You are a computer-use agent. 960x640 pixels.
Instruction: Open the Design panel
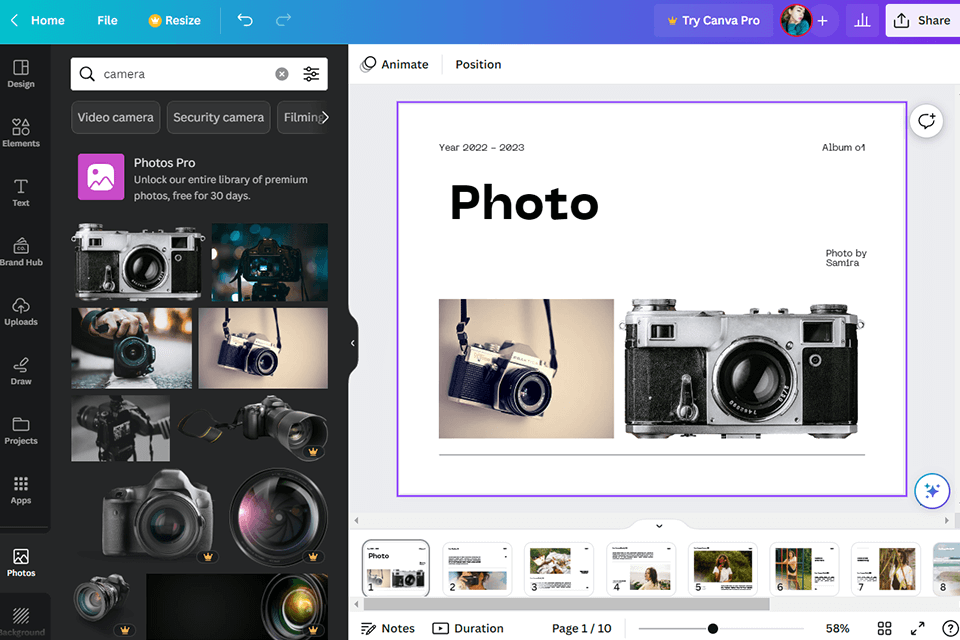21,73
